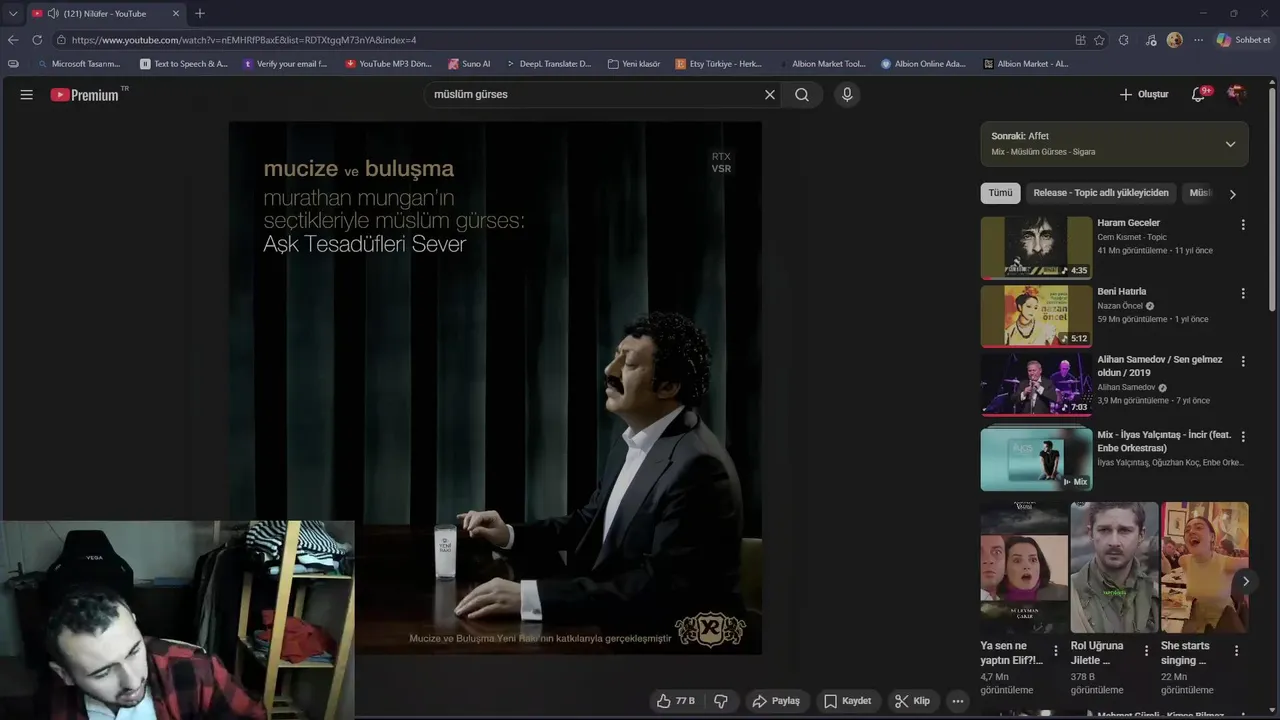Click Haram Geceler video title
Viewport: 1280px width, 720px height.
coord(1128,223)
